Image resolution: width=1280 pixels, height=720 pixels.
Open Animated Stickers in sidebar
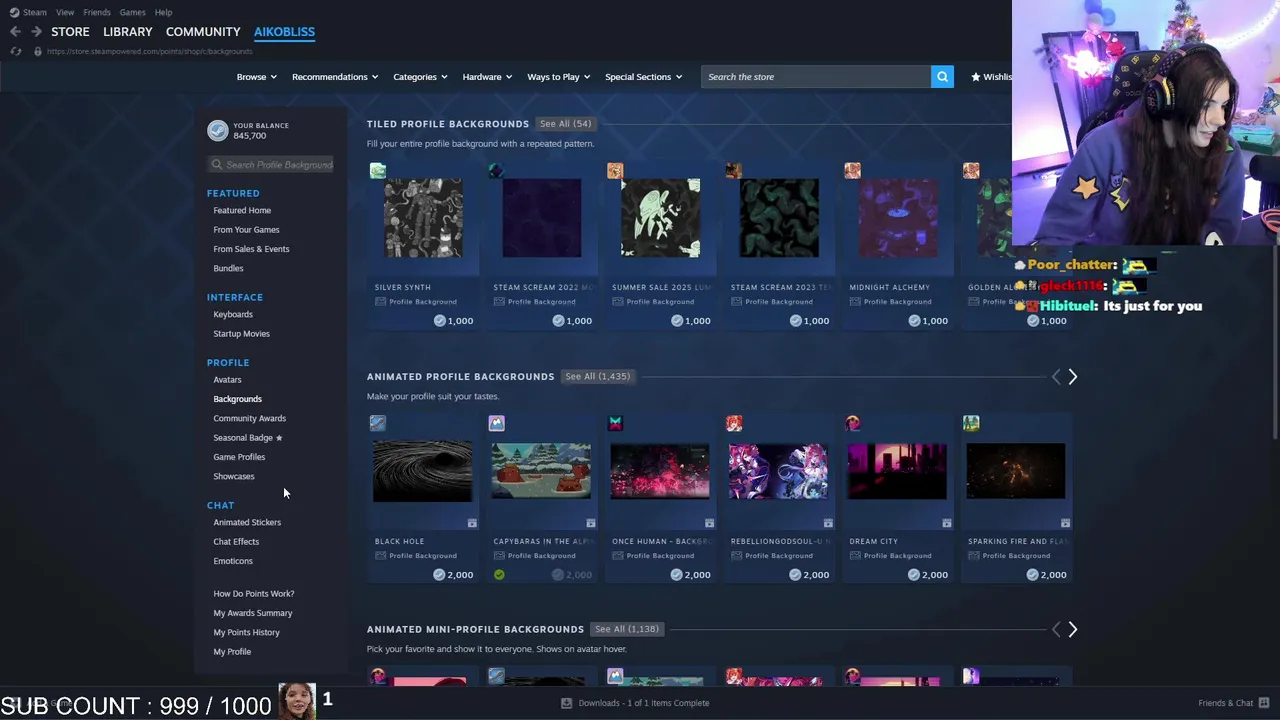click(247, 523)
